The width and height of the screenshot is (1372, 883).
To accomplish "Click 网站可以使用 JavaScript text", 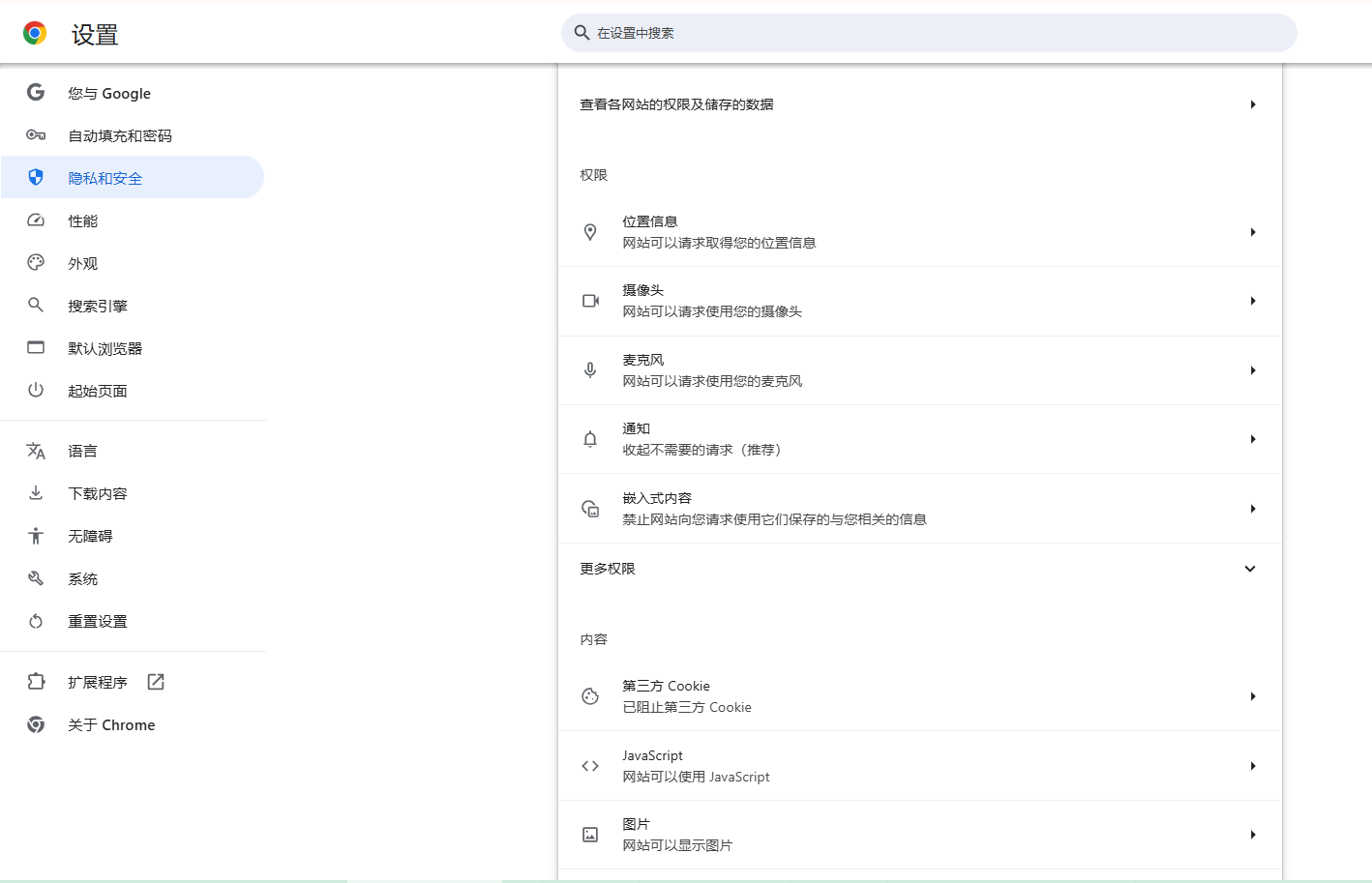I will [696, 777].
